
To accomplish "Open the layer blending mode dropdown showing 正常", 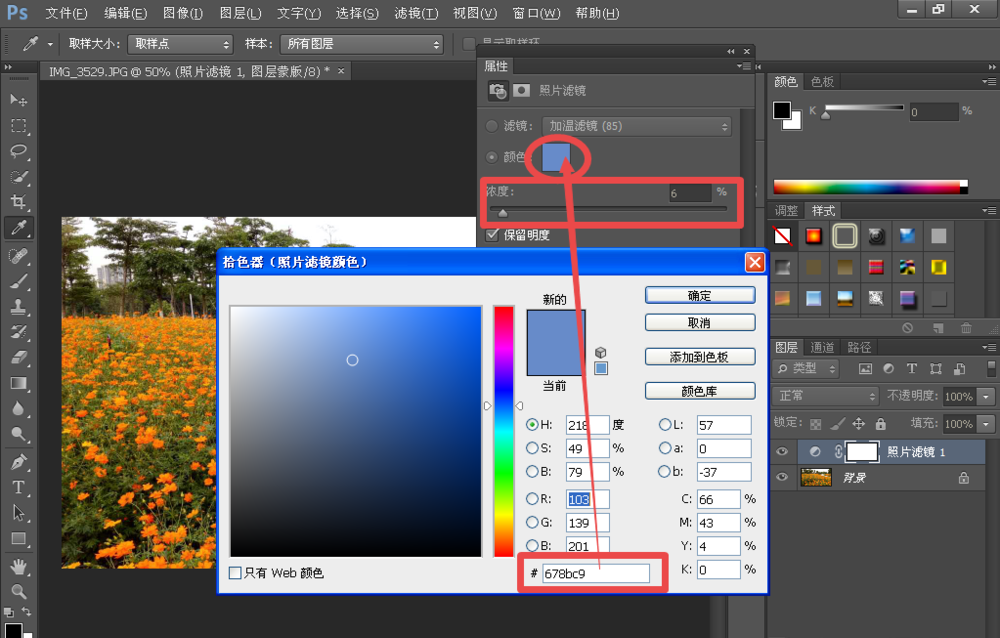I will tap(824, 396).
